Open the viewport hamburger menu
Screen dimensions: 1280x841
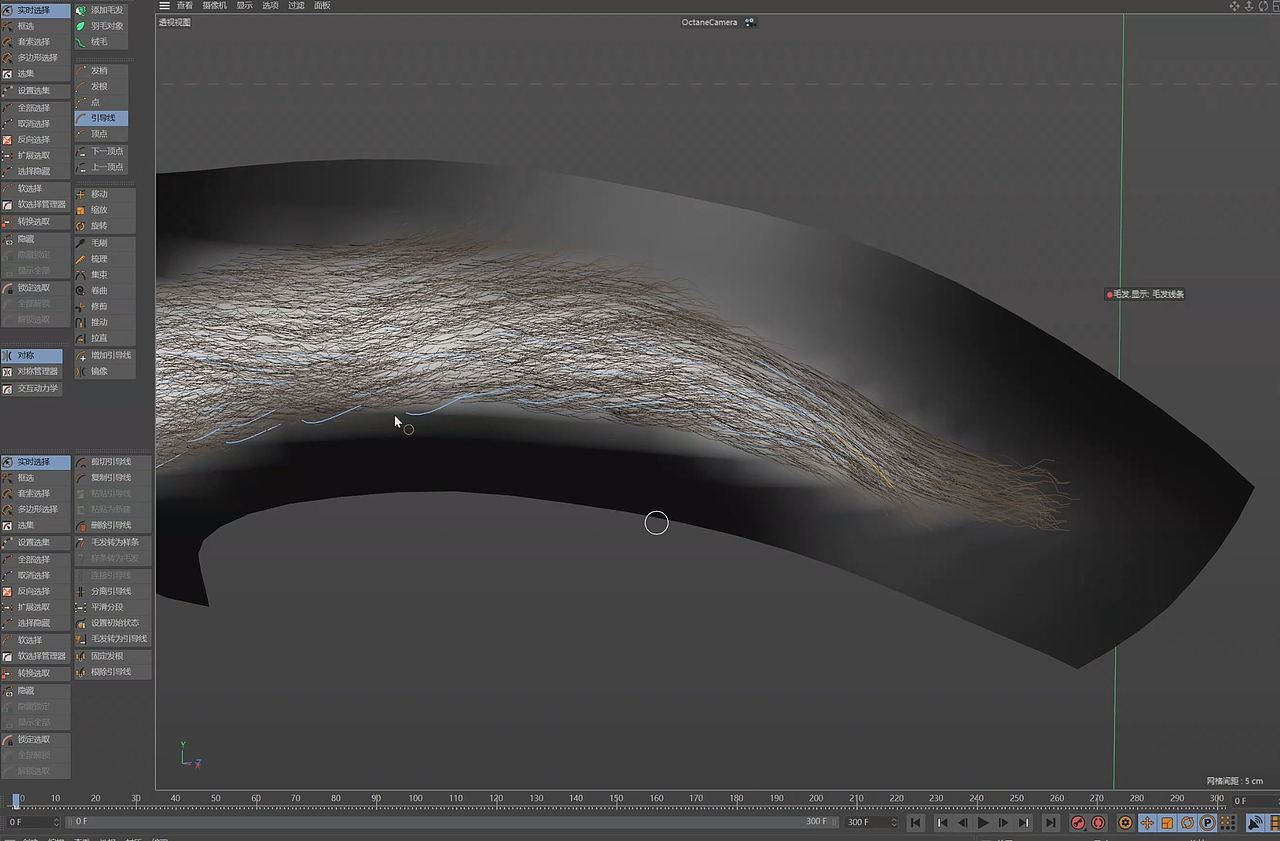(x=164, y=6)
